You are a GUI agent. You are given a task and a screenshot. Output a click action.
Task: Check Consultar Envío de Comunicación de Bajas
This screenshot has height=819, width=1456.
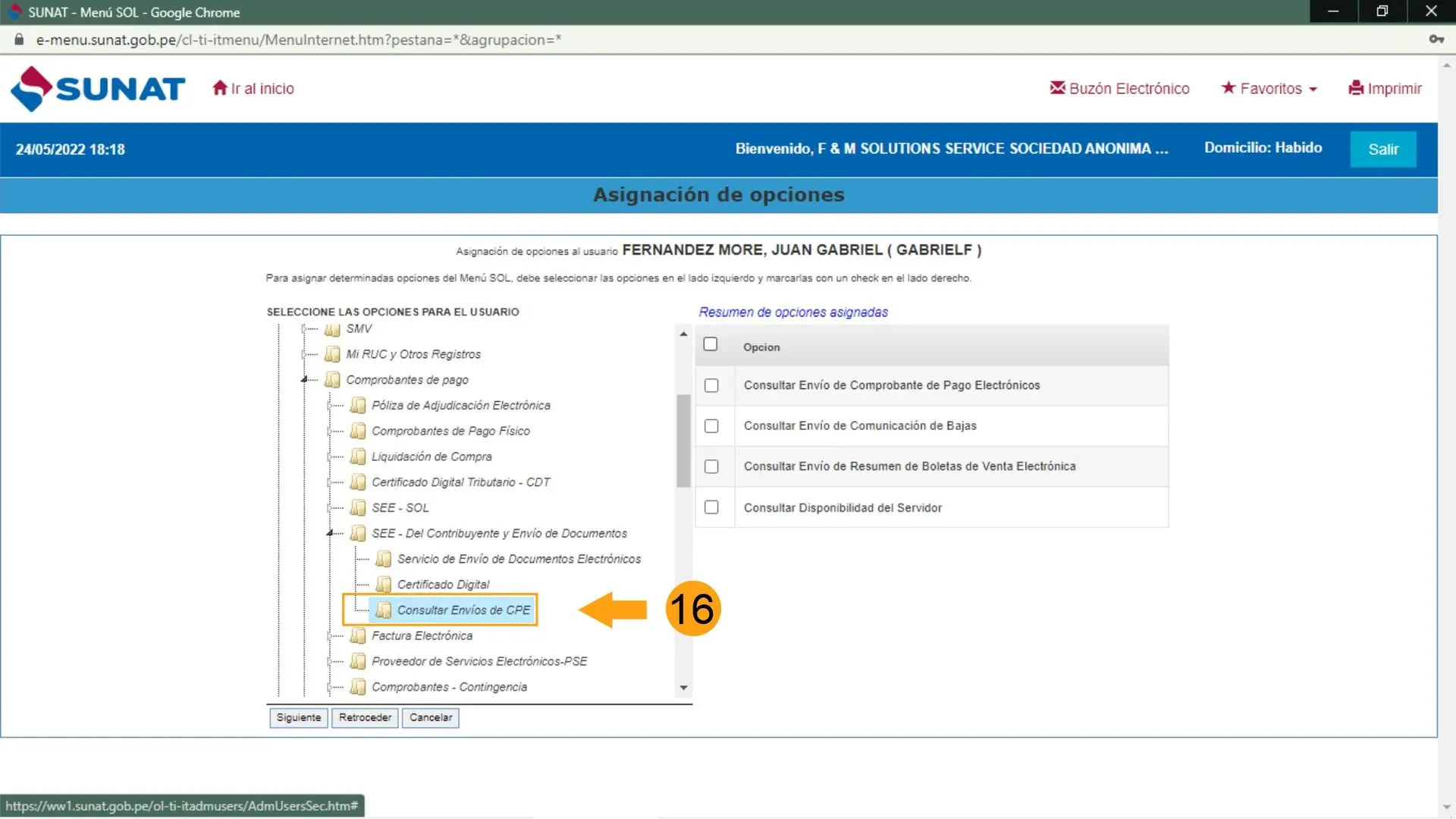tap(711, 426)
